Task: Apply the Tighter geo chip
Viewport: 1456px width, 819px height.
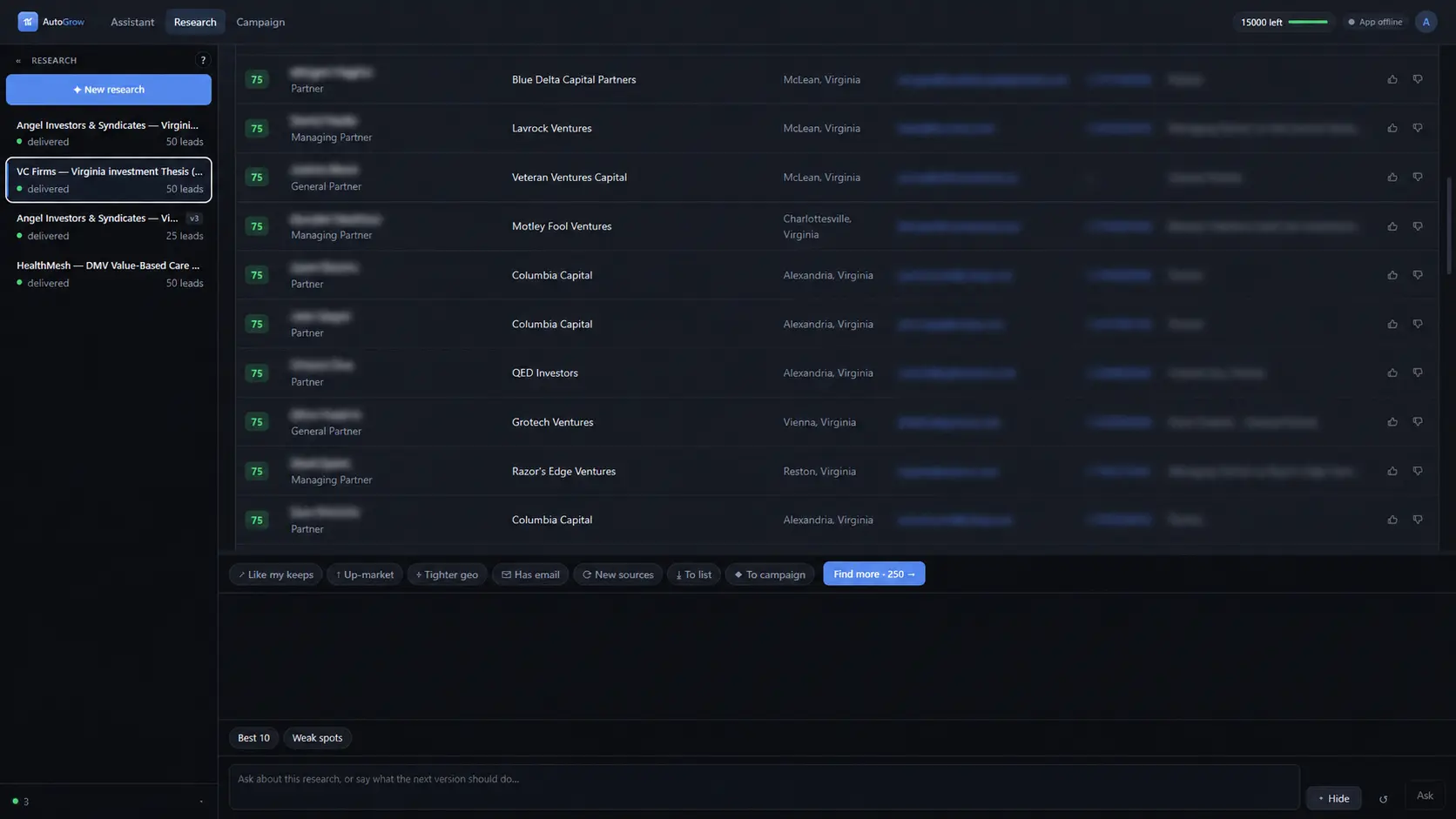Action: coord(447,574)
